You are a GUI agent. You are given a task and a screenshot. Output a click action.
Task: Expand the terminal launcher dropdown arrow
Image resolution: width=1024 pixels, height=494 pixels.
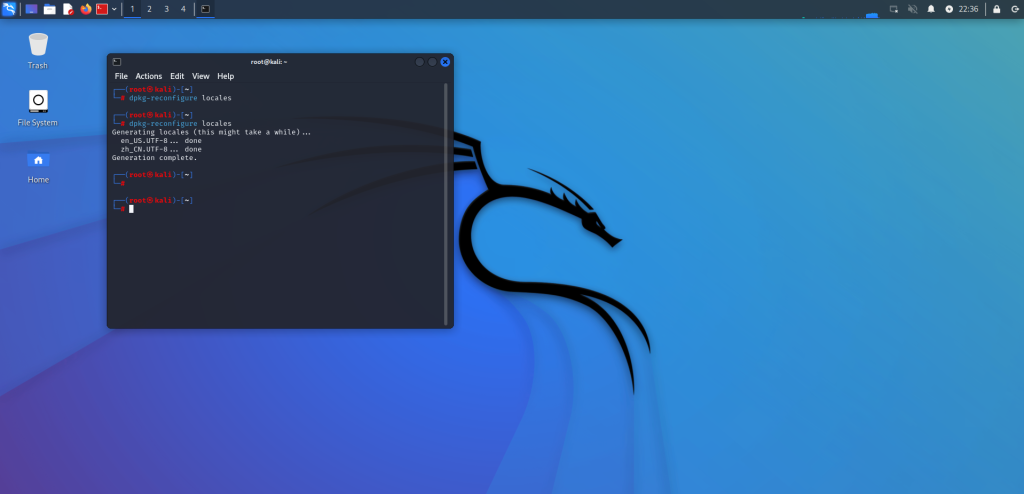tap(114, 9)
